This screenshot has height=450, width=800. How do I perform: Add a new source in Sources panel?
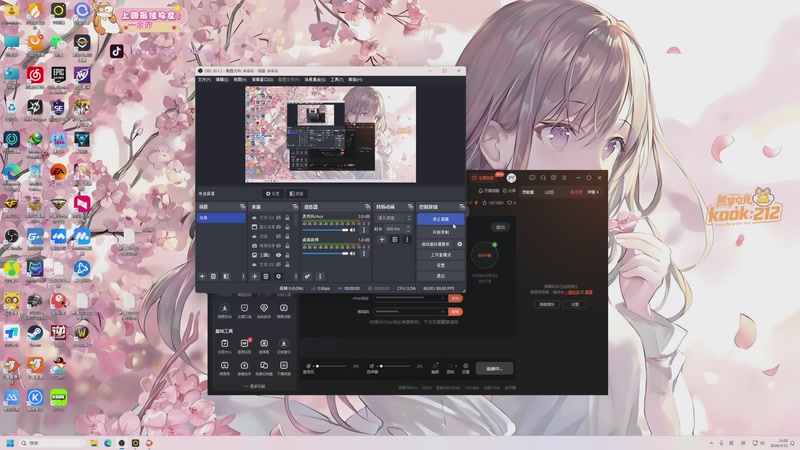pyautogui.click(x=255, y=277)
